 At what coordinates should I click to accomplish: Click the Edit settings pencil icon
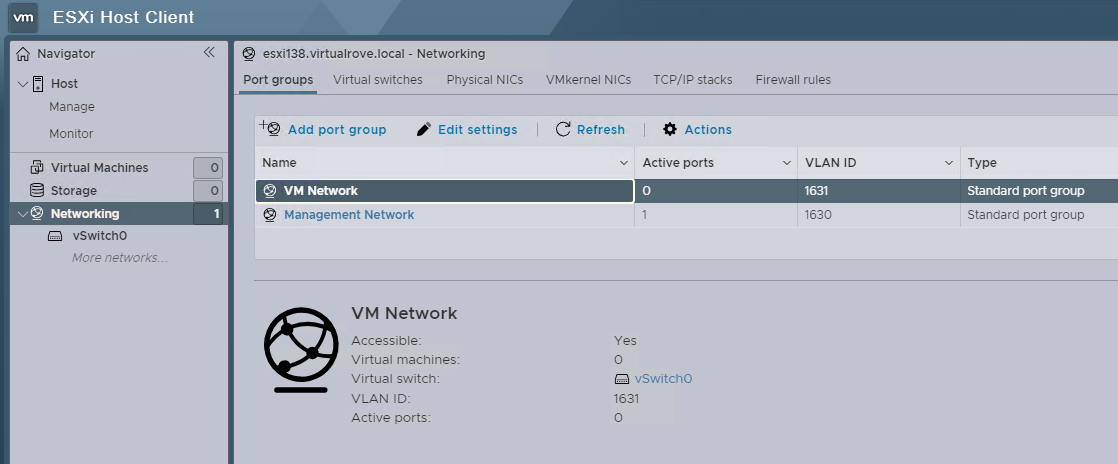pyautogui.click(x=423, y=129)
